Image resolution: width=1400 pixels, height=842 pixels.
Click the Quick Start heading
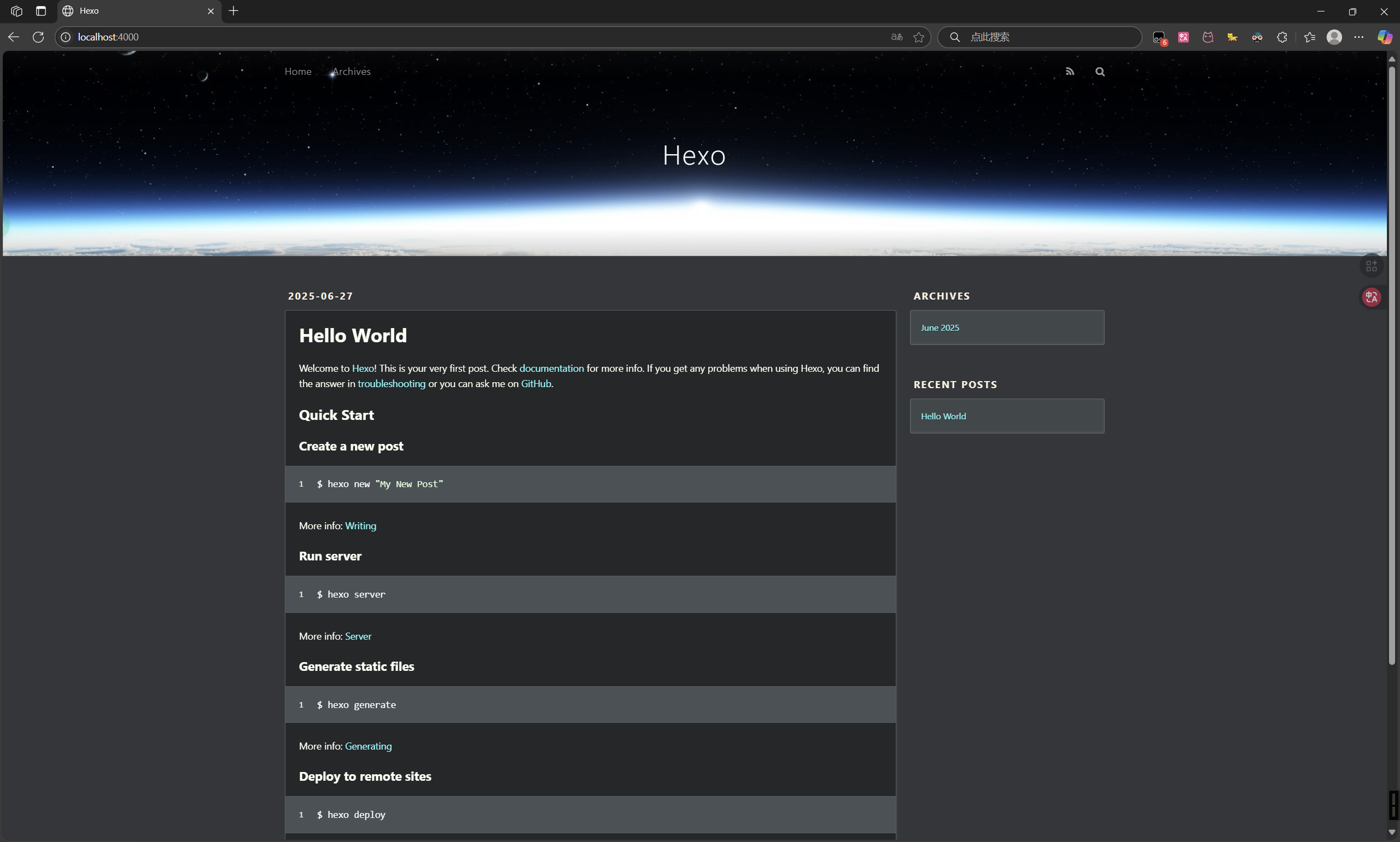click(x=336, y=416)
